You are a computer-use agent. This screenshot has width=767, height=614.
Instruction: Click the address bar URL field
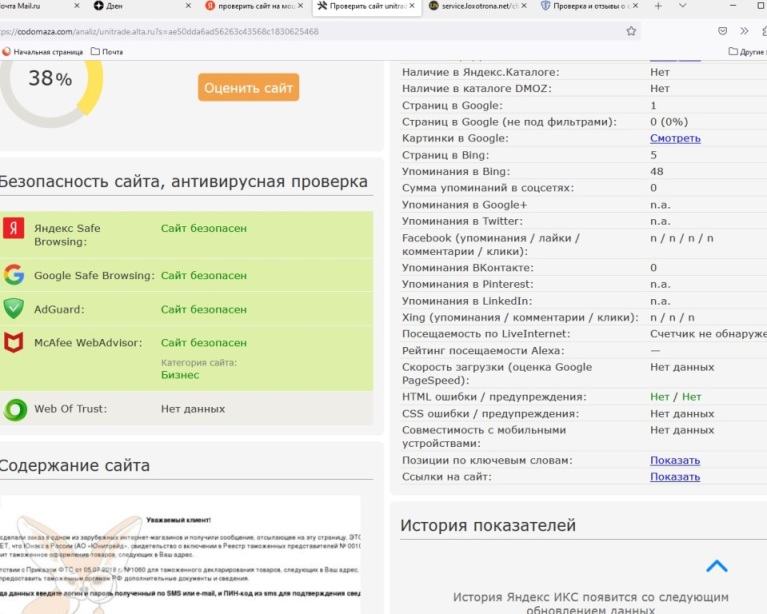(x=313, y=31)
